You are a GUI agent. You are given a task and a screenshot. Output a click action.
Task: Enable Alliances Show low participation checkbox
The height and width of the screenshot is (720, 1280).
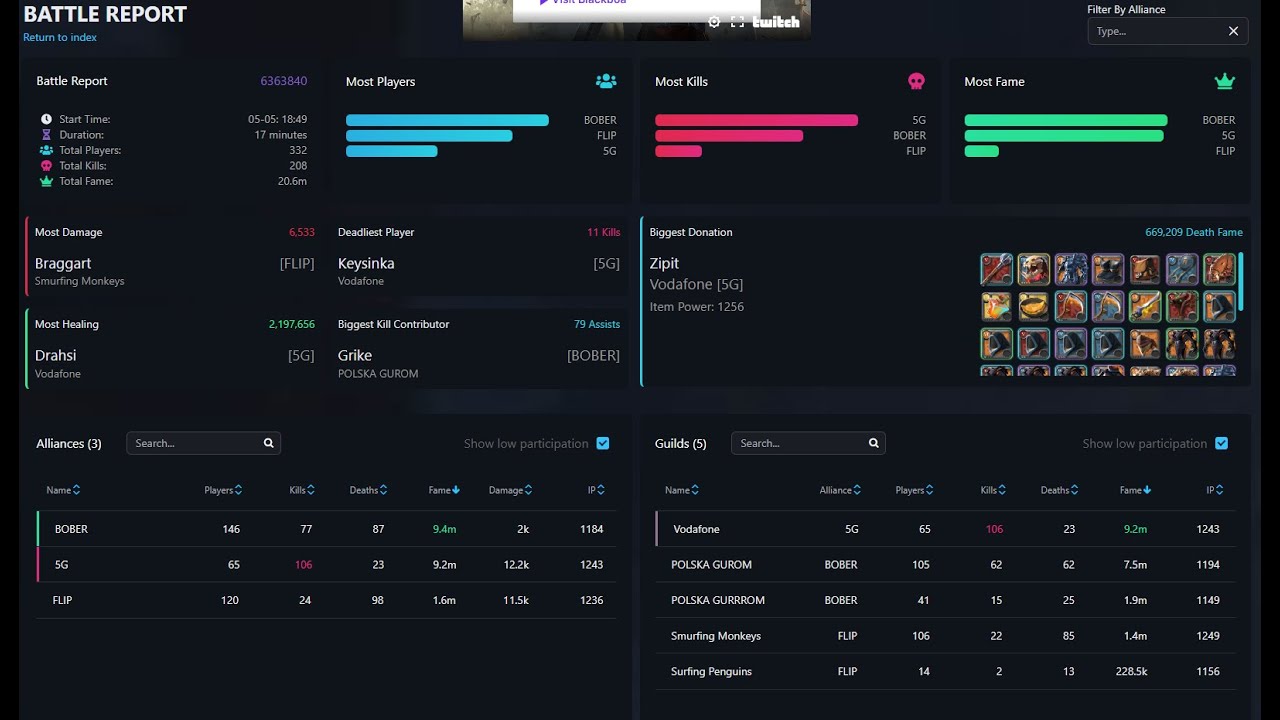tap(603, 443)
